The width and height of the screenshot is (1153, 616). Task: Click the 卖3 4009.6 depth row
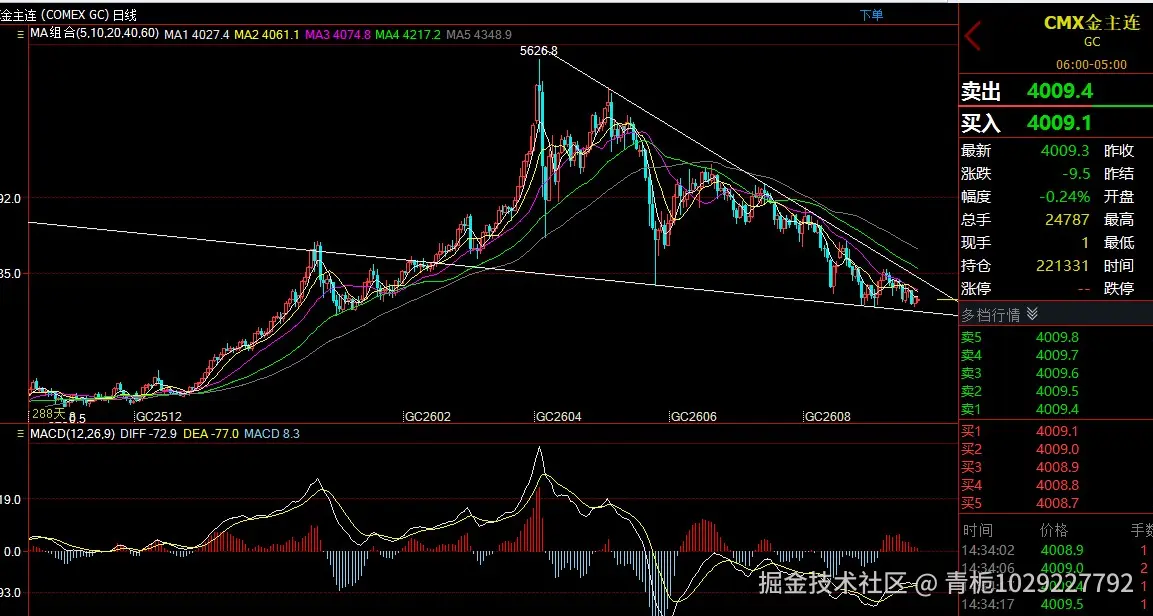click(x=1021, y=373)
